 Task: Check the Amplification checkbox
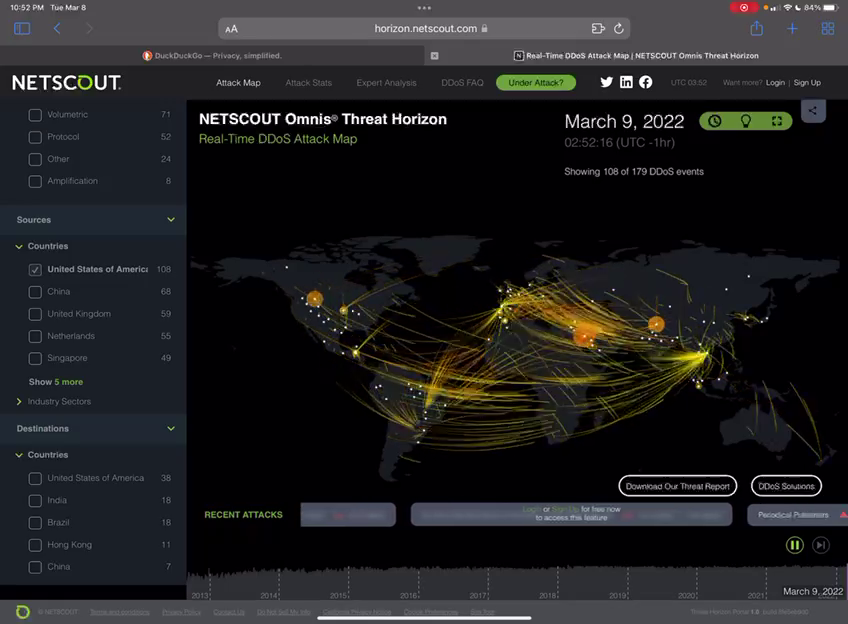pos(35,181)
